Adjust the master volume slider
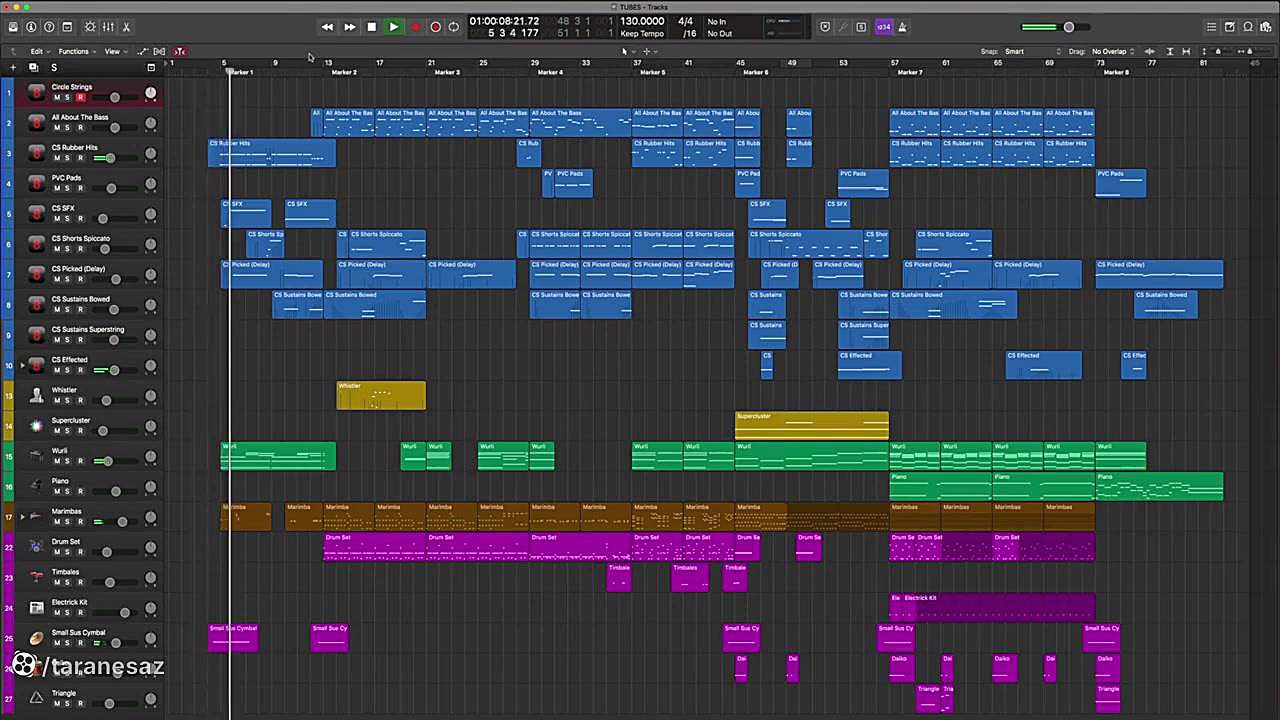1280x720 pixels. click(1068, 27)
